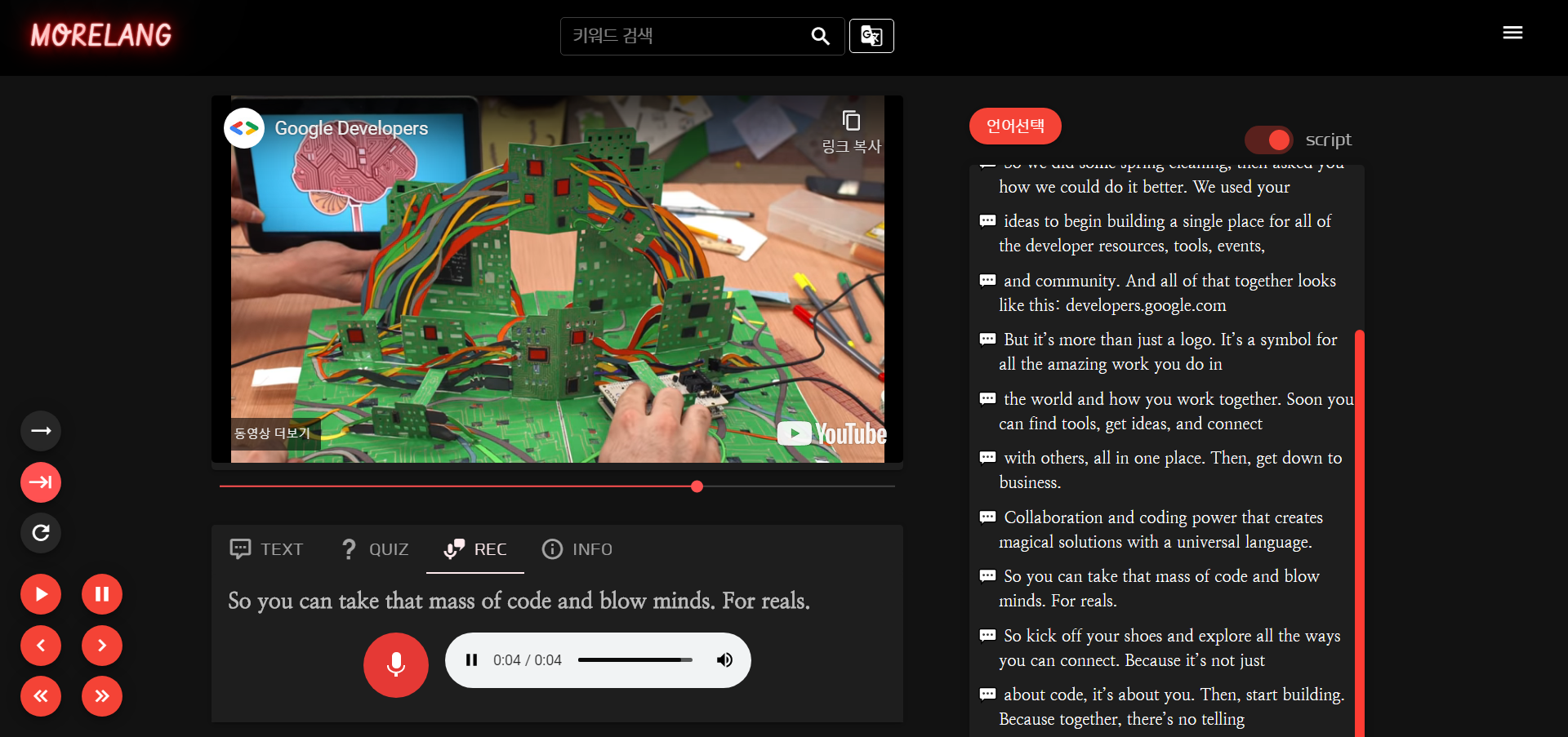Click the audio player seek bar
Viewport: 1568px width, 737px height.
(635, 659)
